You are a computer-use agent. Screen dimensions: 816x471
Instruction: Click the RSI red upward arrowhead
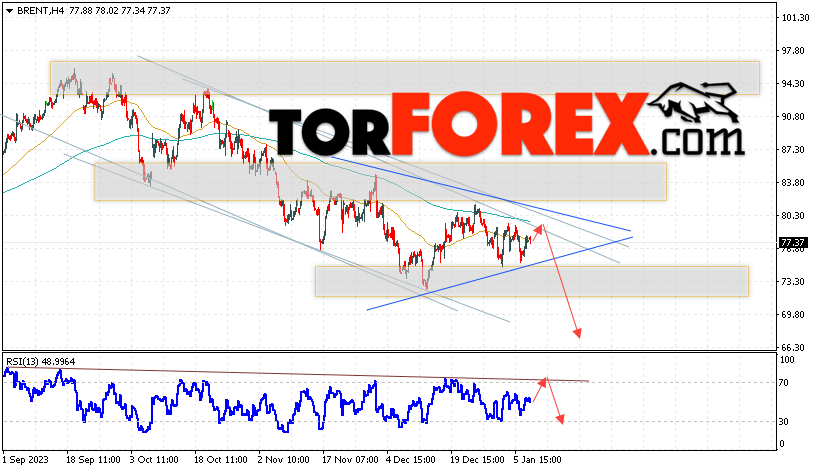542,382
